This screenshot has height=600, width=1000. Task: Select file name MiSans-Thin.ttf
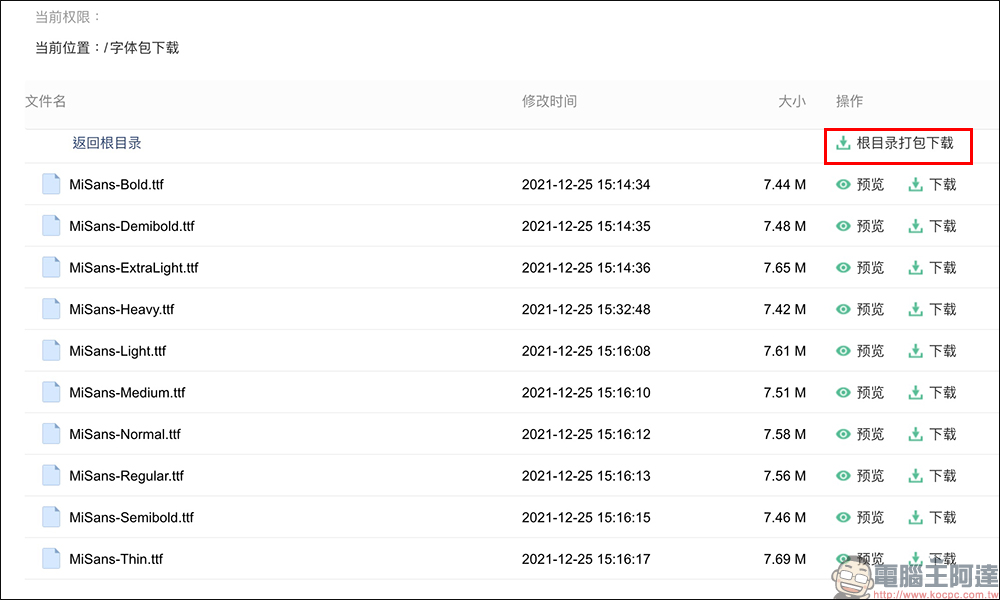point(115,559)
